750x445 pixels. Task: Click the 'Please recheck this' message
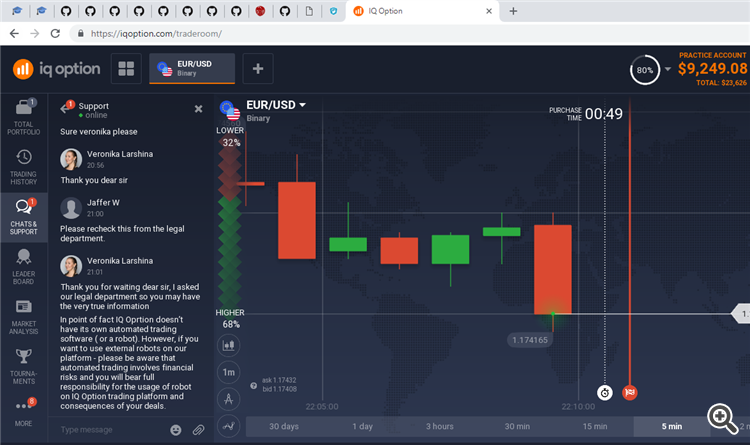coord(122,234)
